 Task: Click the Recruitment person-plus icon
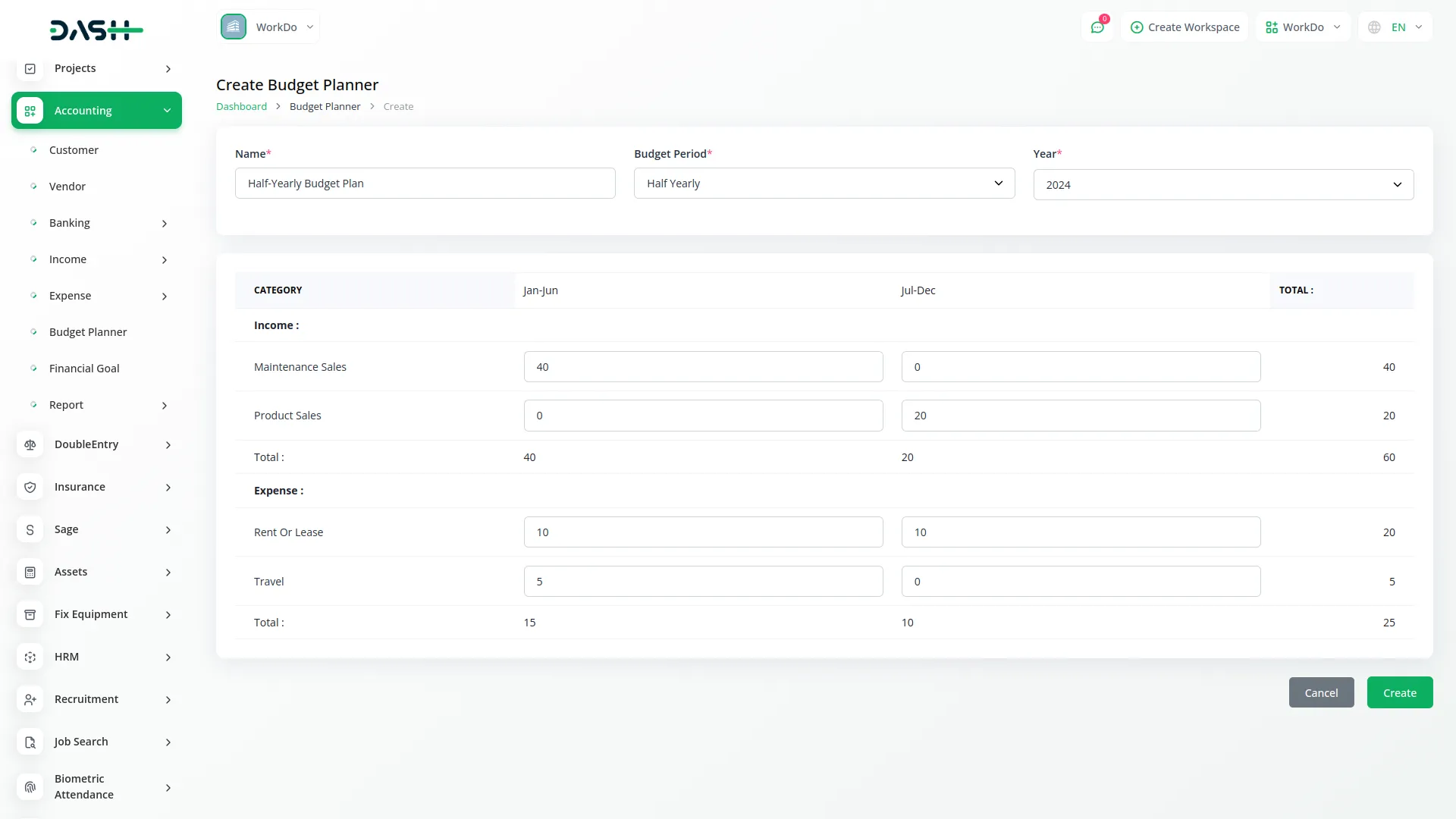(30, 700)
